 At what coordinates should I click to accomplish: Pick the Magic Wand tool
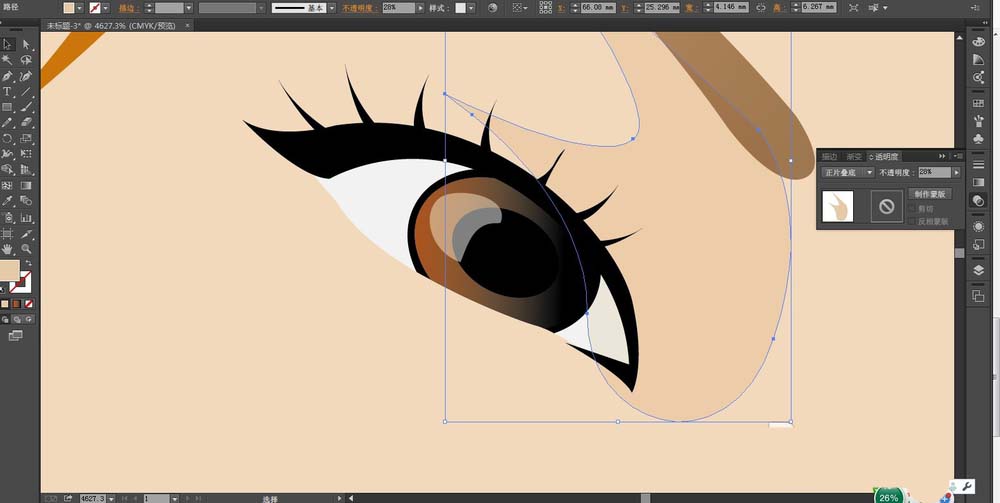click(x=7, y=60)
